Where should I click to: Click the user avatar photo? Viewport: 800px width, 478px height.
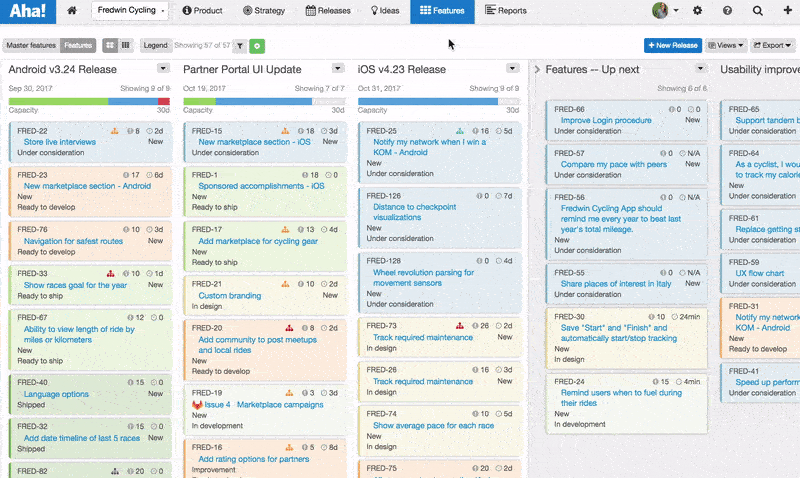[x=660, y=10]
